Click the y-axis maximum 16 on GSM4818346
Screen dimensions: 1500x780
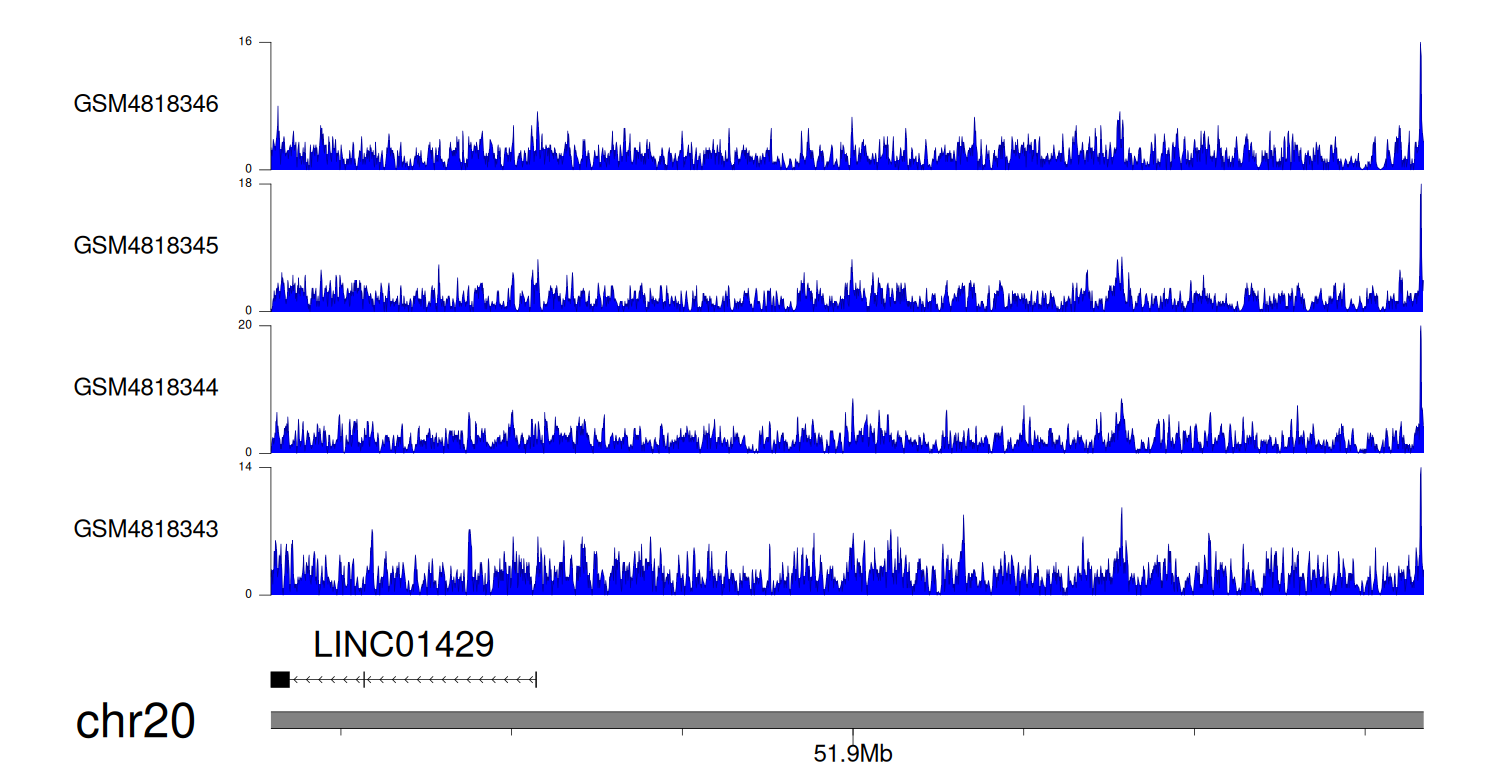coord(245,42)
